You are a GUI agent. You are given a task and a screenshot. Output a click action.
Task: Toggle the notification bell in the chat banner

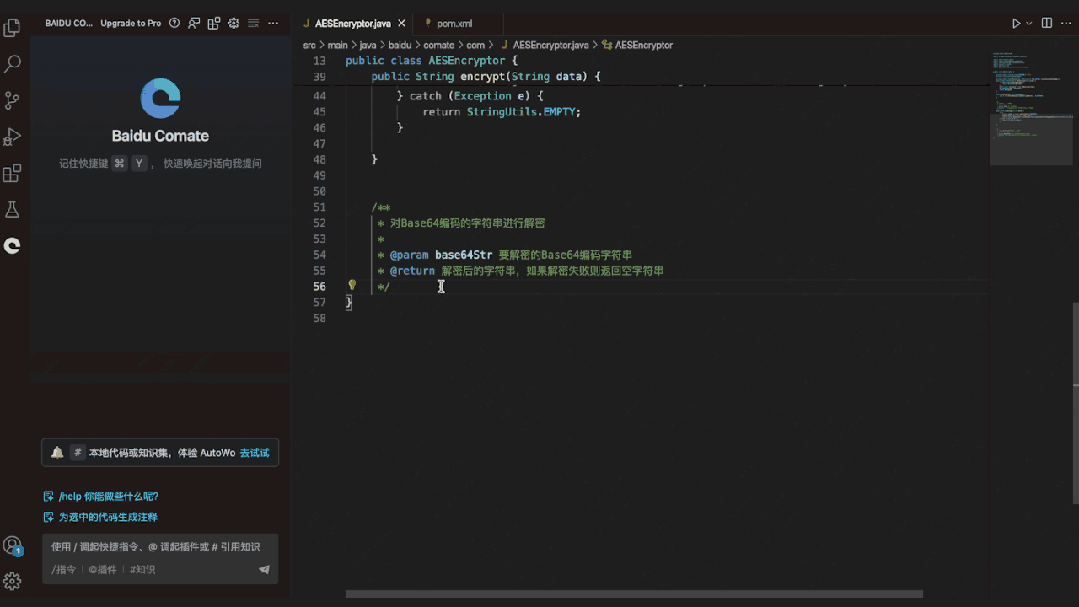click(57, 452)
